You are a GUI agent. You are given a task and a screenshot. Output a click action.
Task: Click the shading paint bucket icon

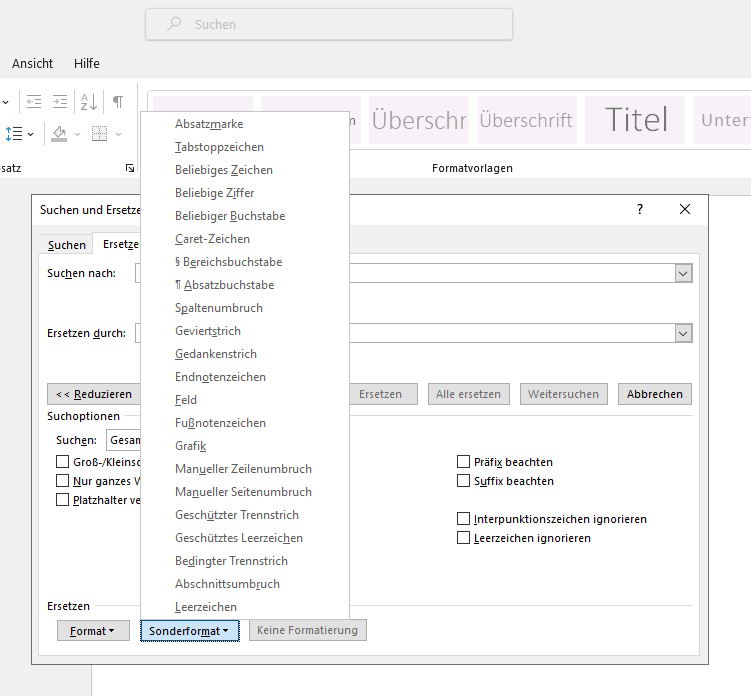(x=59, y=134)
